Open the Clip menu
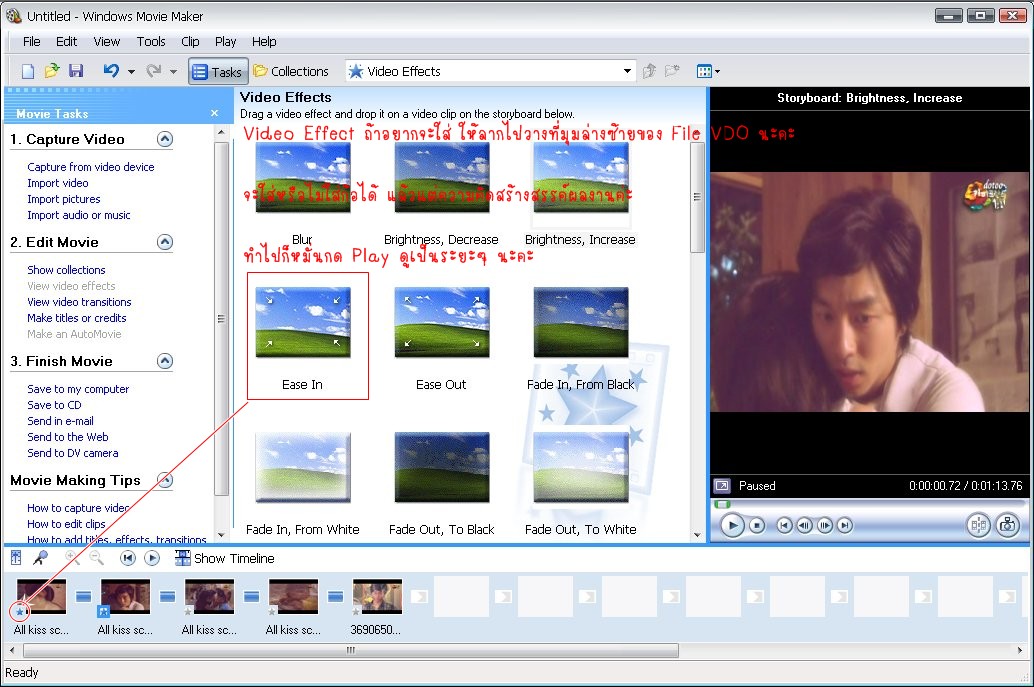This screenshot has height=687, width=1034. click(x=191, y=42)
